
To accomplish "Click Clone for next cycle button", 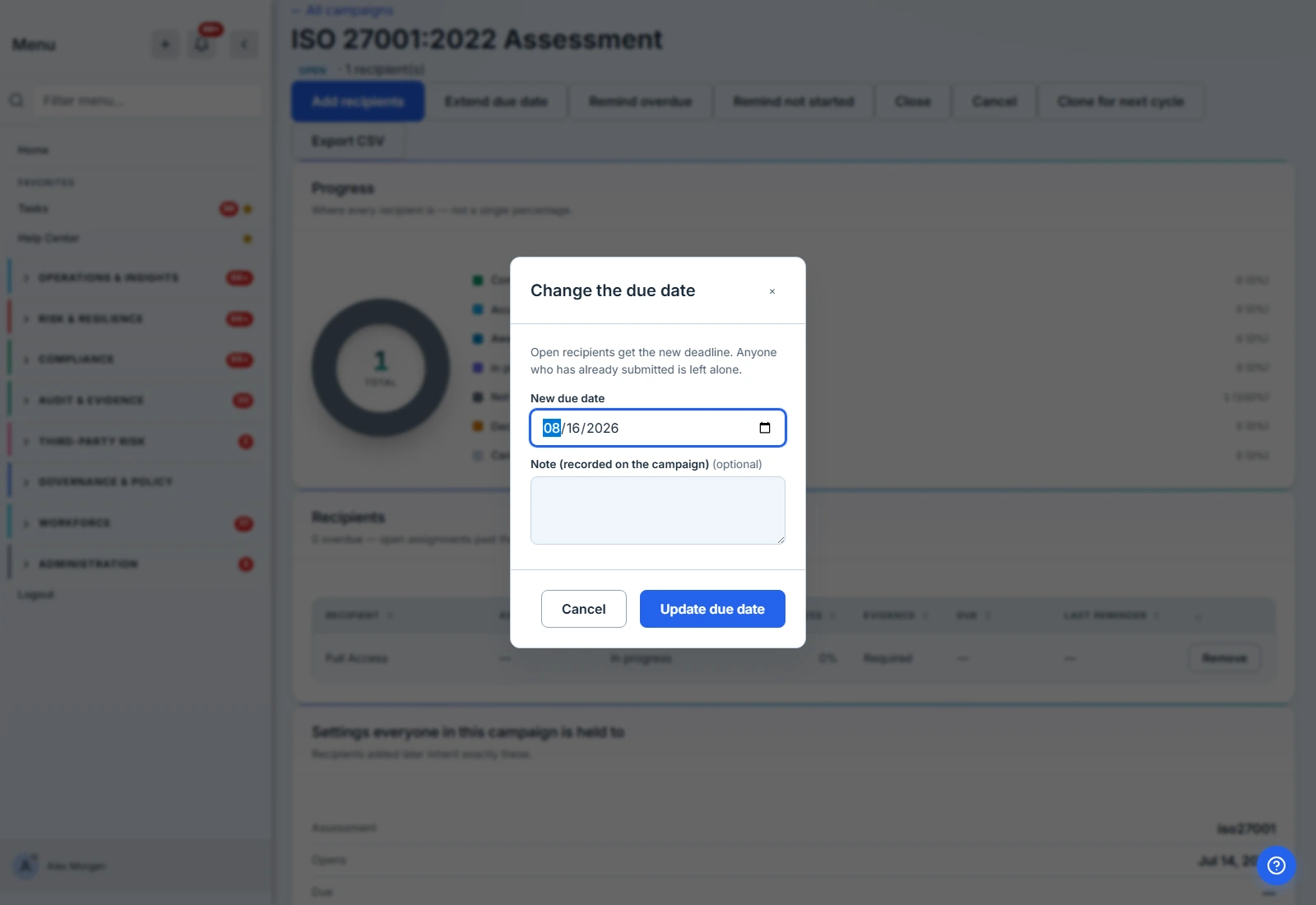I will (x=1120, y=101).
